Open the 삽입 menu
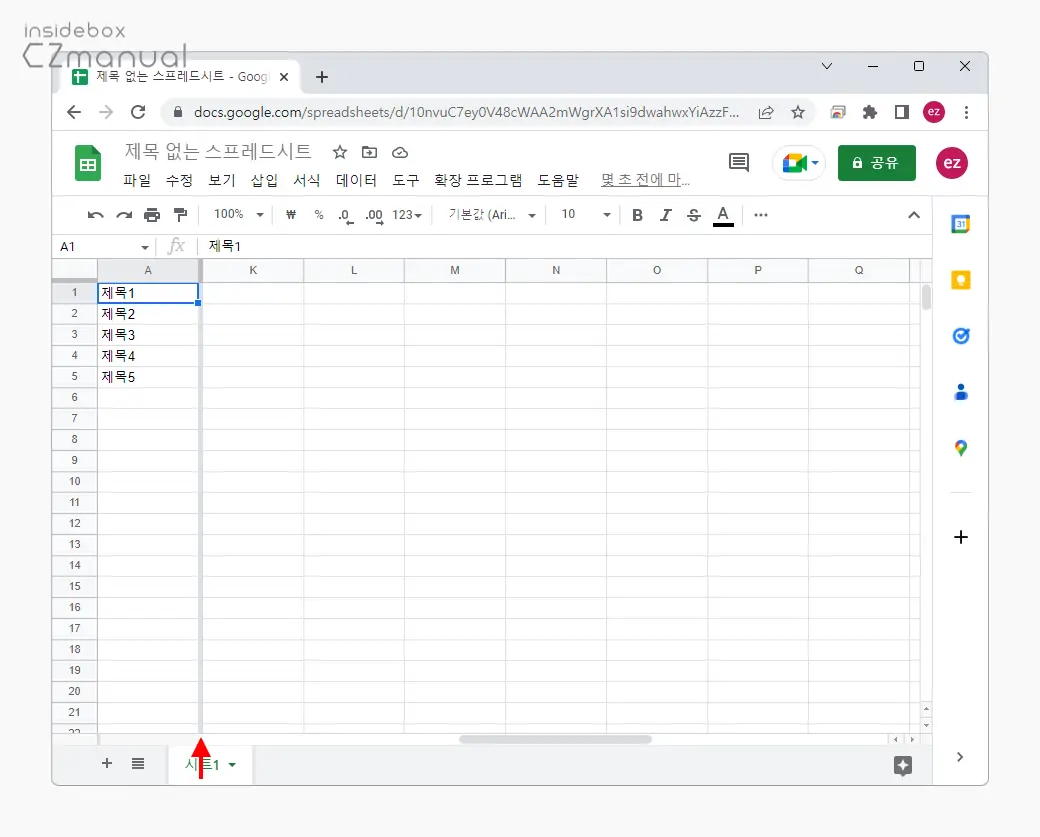This screenshot has height=837, width=1040. click(x=264, y=181)
